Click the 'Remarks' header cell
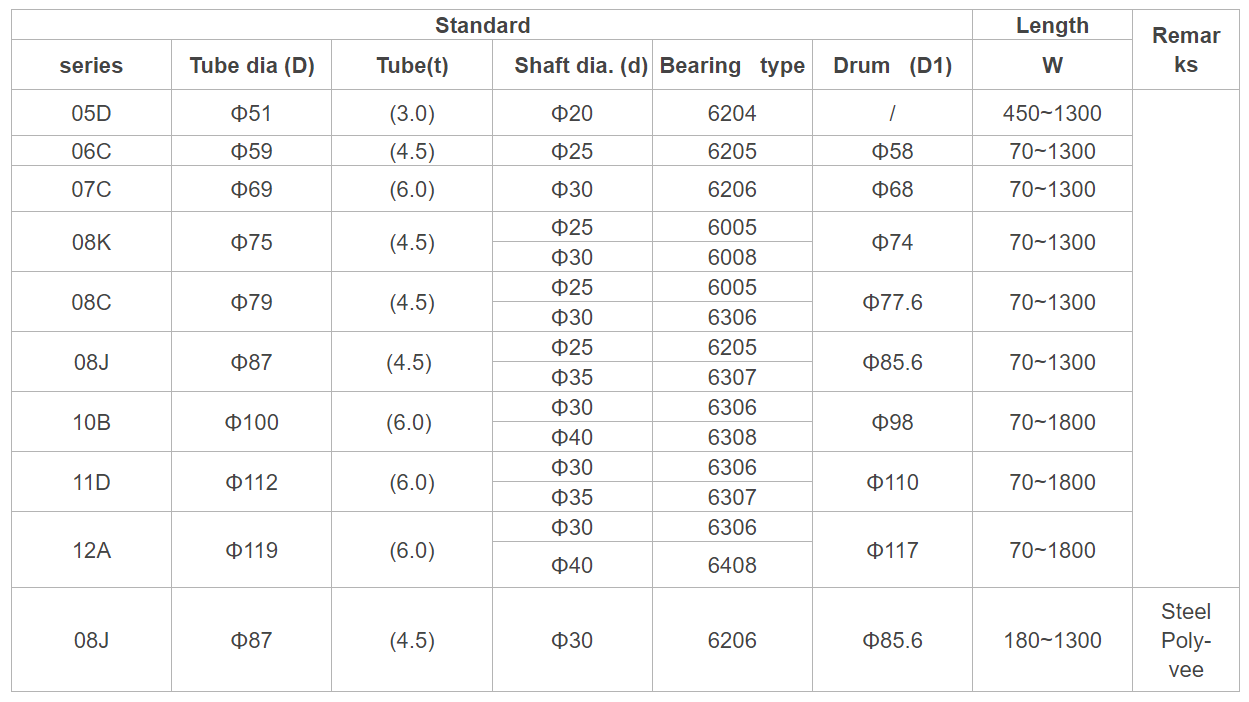 (1186, 50)
